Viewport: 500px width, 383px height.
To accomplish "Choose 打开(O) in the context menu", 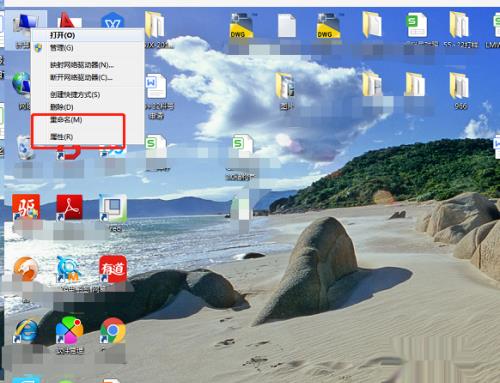I will 62,35.
